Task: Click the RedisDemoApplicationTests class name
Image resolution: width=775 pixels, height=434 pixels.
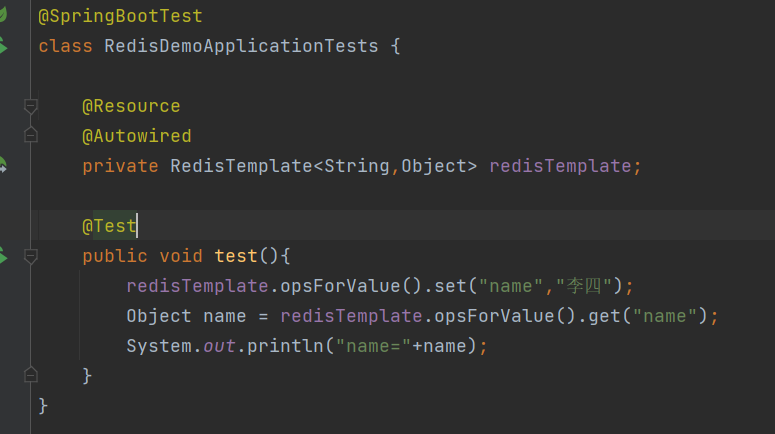Action: coord(241,46)
